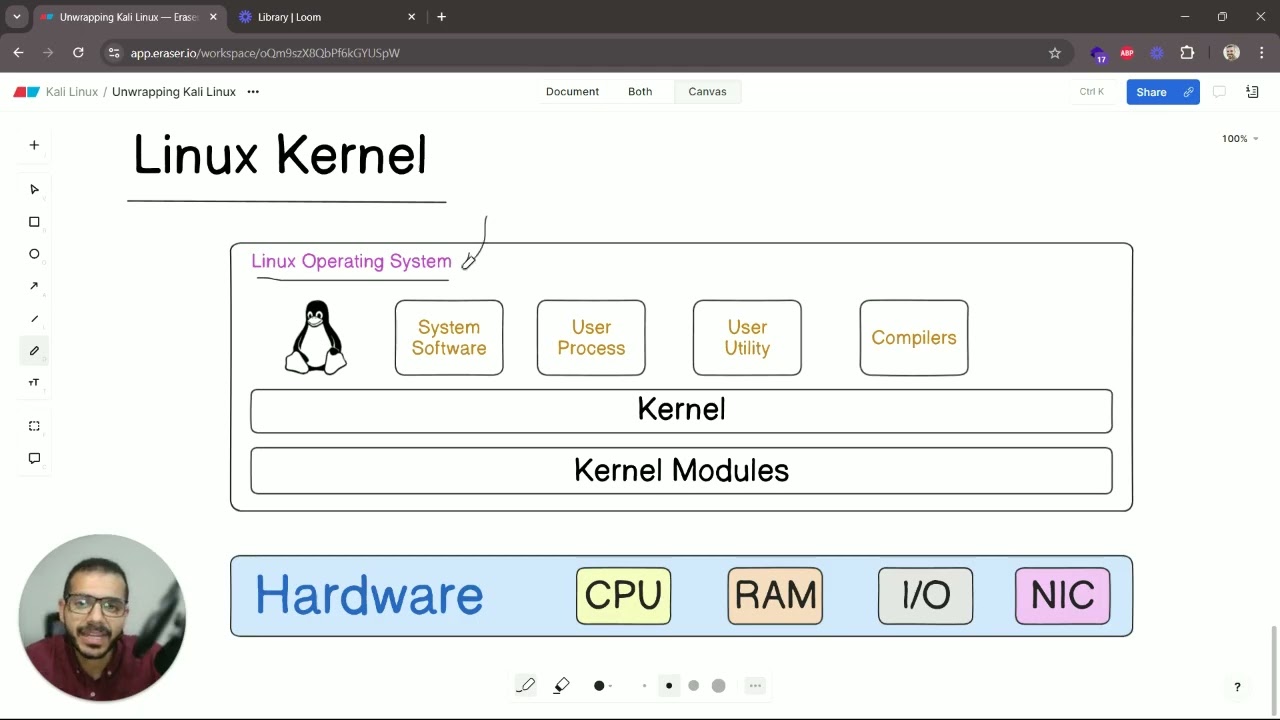Viewport: 1280px width, 720px height.
Task: Select the pointer selection tool
Action: (34, 189)
